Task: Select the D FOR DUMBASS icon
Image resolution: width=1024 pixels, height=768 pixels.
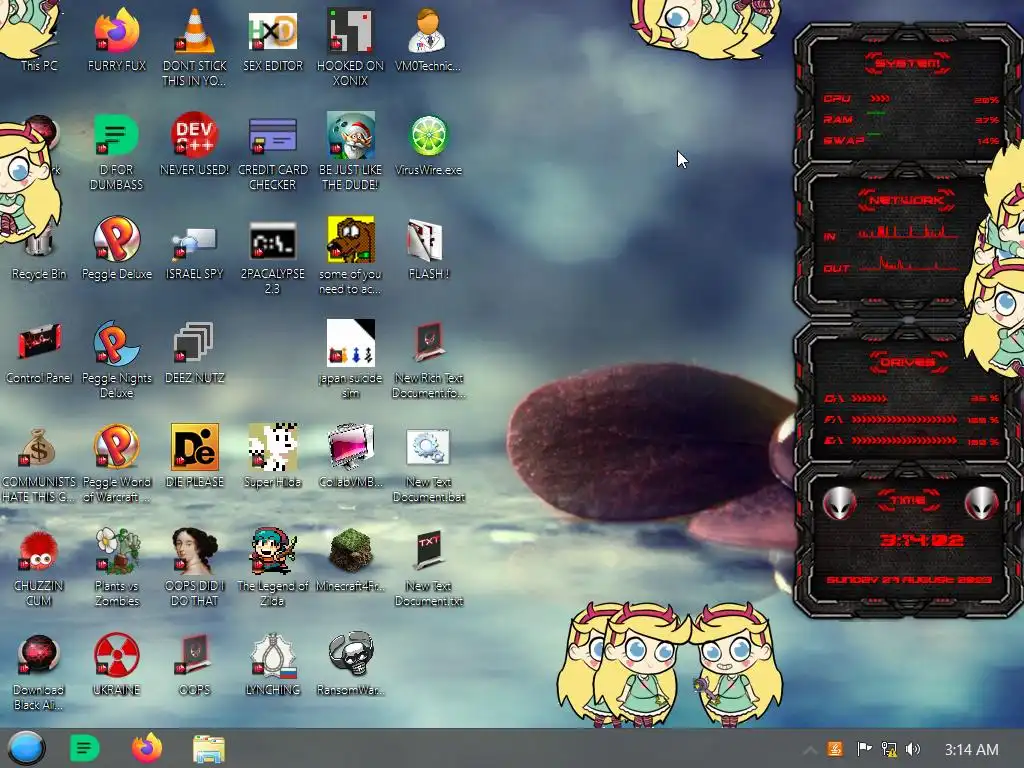Action: pyautogui.click(x=116, y=152)
